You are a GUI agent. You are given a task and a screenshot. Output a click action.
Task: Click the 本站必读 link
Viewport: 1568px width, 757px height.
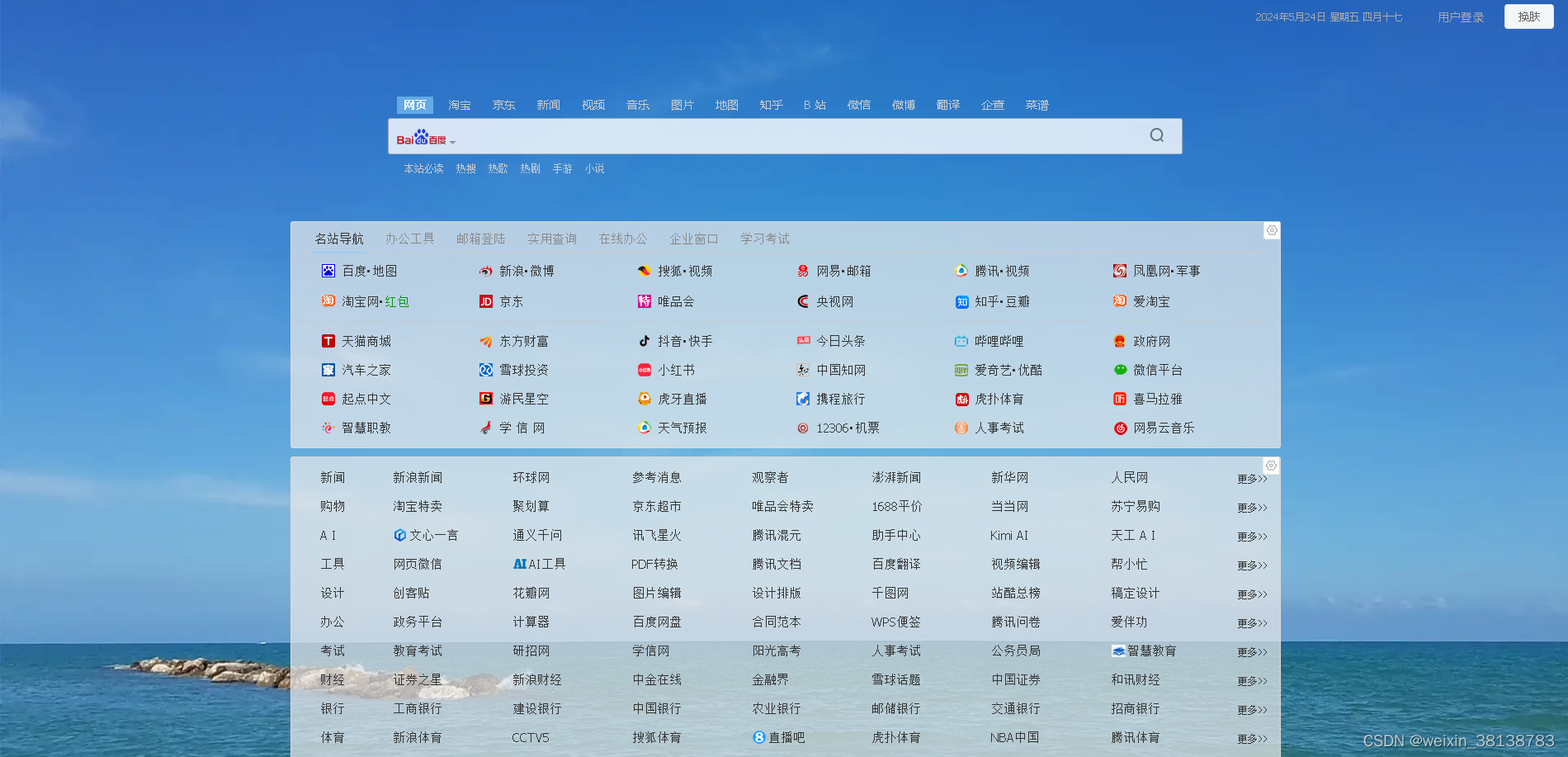coord(423,168)
